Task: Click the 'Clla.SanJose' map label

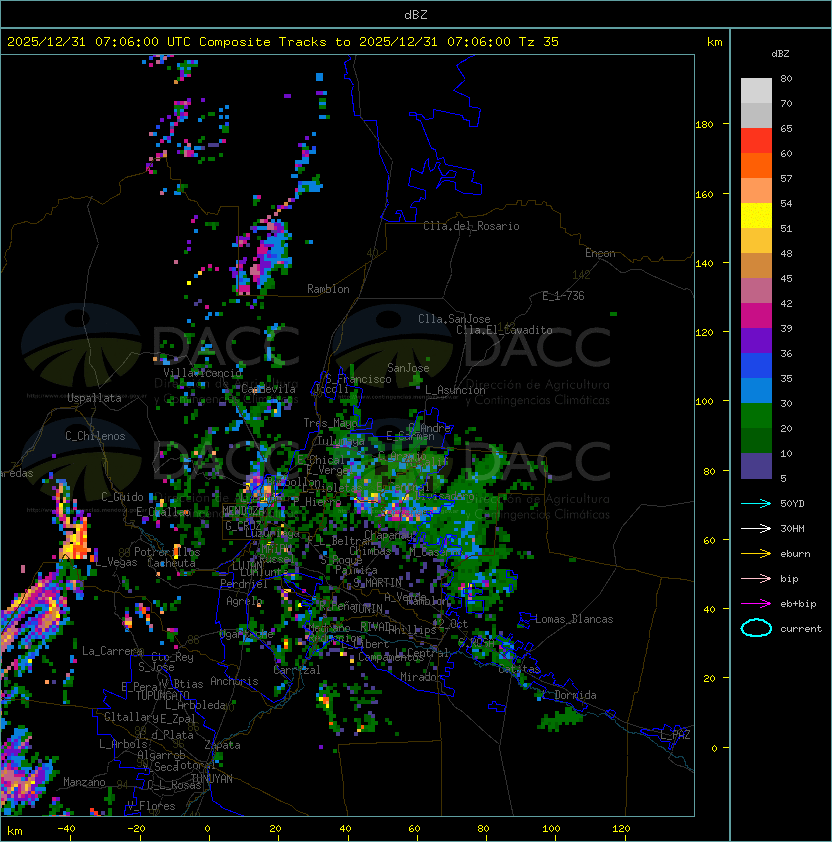Action: (x=454, y=319)
